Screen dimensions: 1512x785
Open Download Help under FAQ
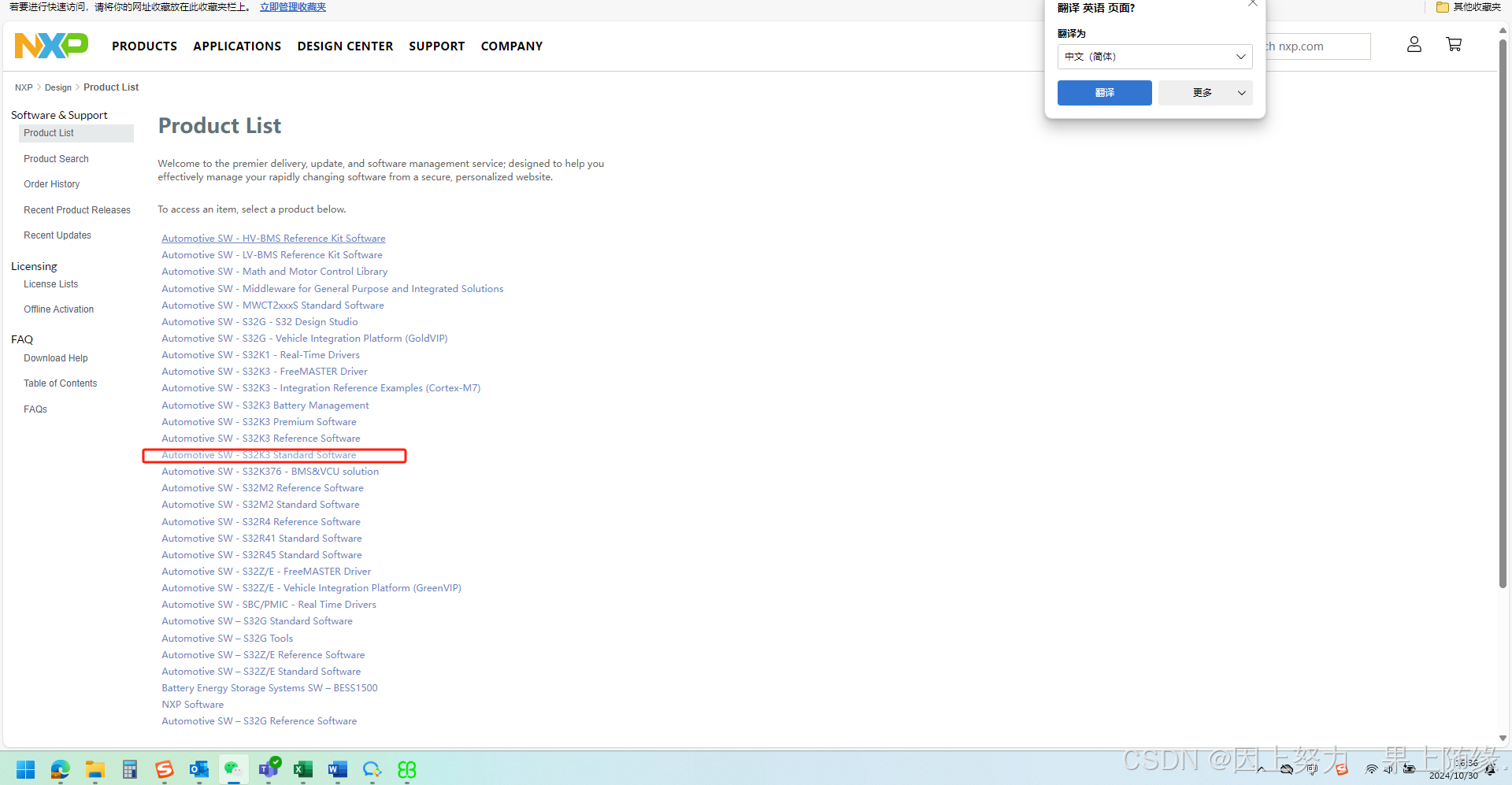55,358
